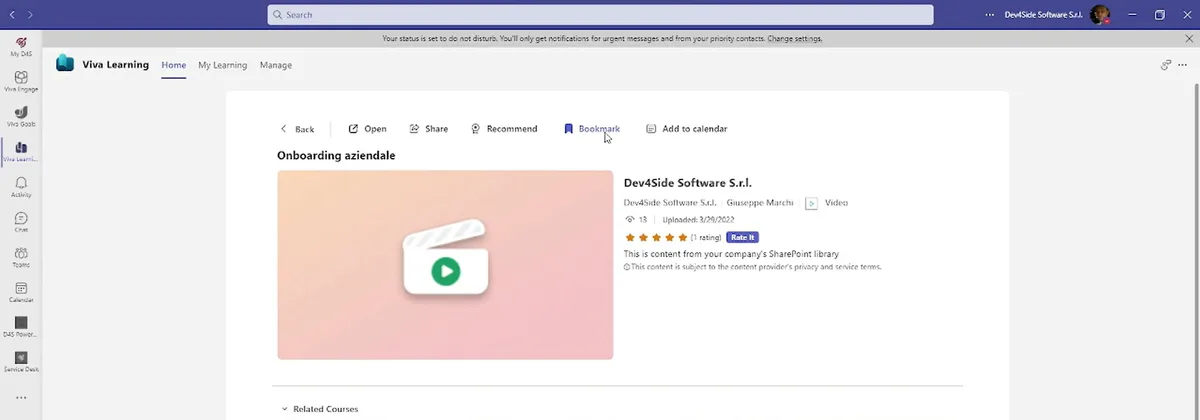The image size is (1200, 420).
Task: Open the Calendar app icon
Action: (21, 292)
